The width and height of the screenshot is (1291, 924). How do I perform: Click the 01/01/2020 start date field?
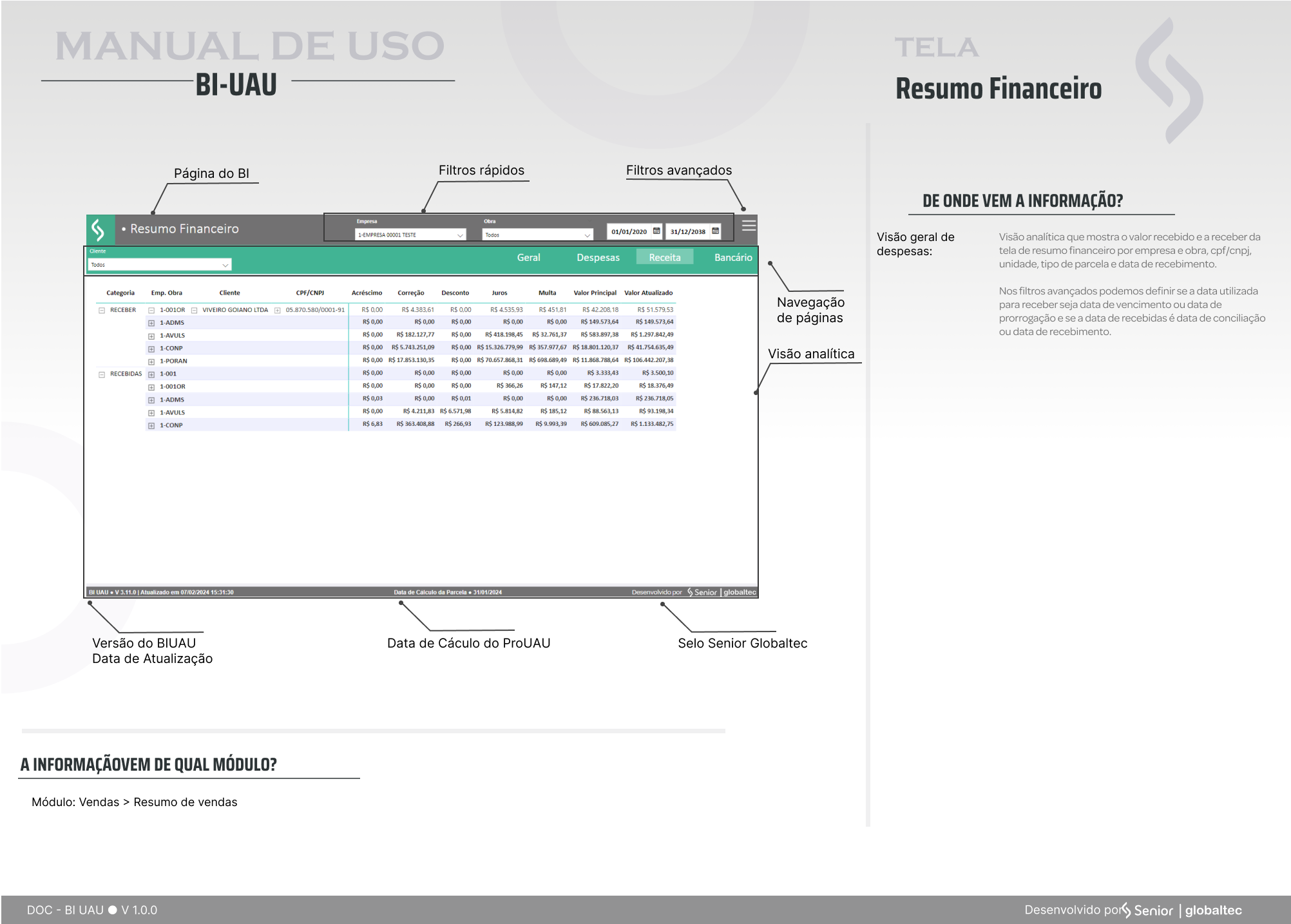(629, 231)
